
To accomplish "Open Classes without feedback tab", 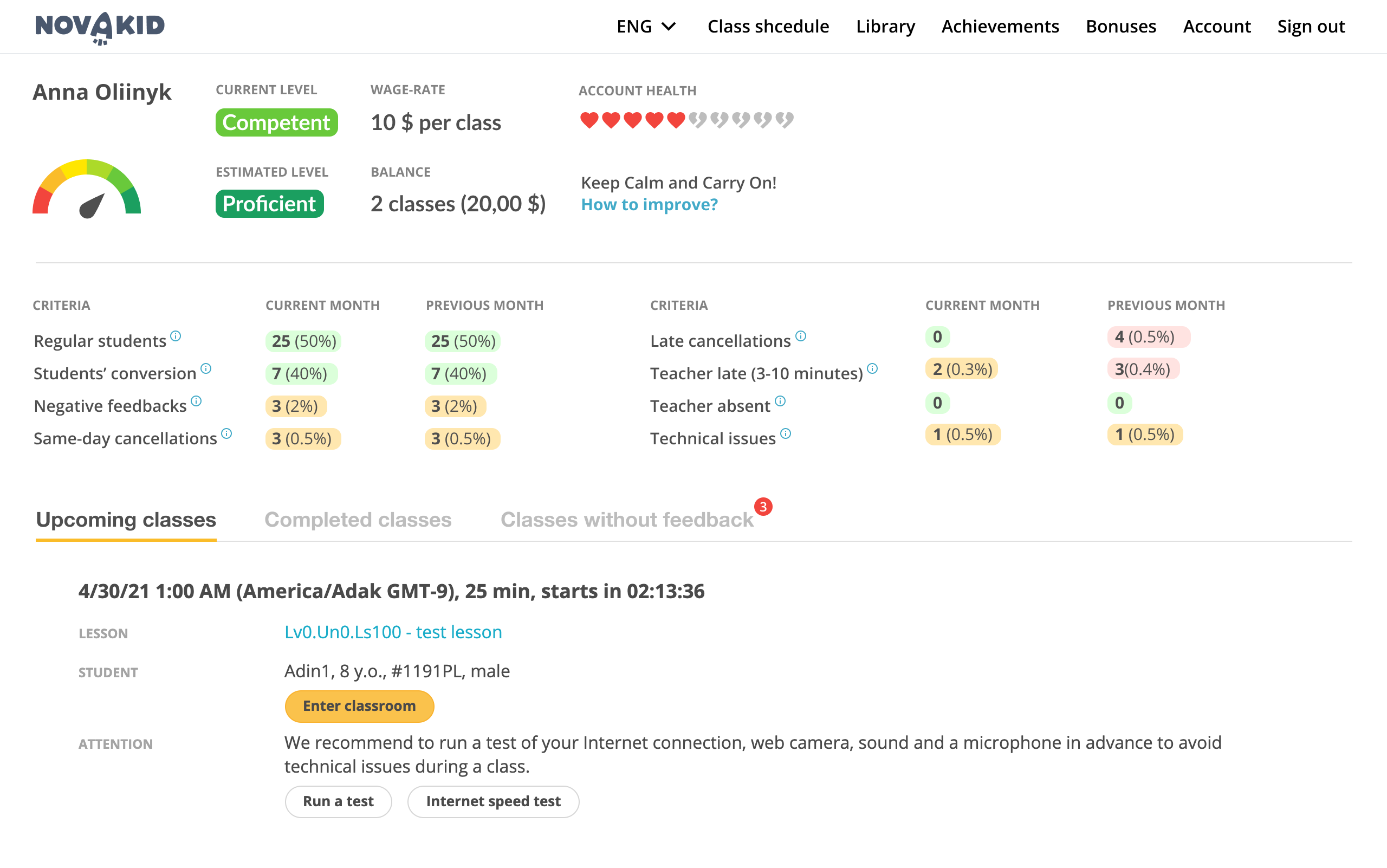I will pos(627,520).
